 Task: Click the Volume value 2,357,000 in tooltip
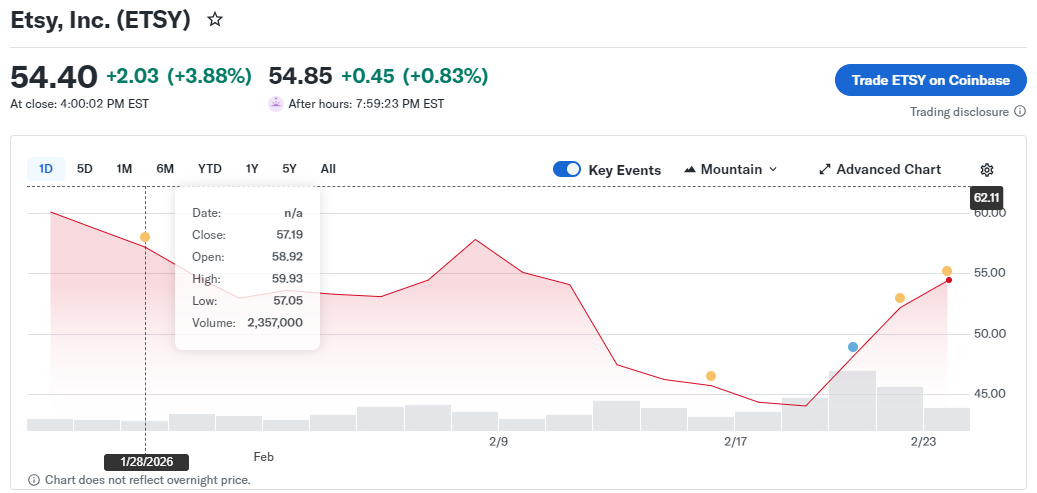point(275,323)
